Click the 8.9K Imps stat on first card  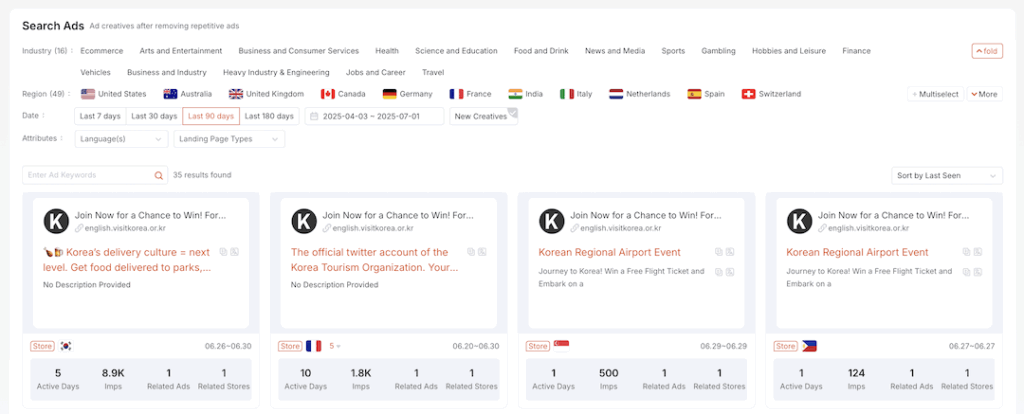(x=113, y=379)
